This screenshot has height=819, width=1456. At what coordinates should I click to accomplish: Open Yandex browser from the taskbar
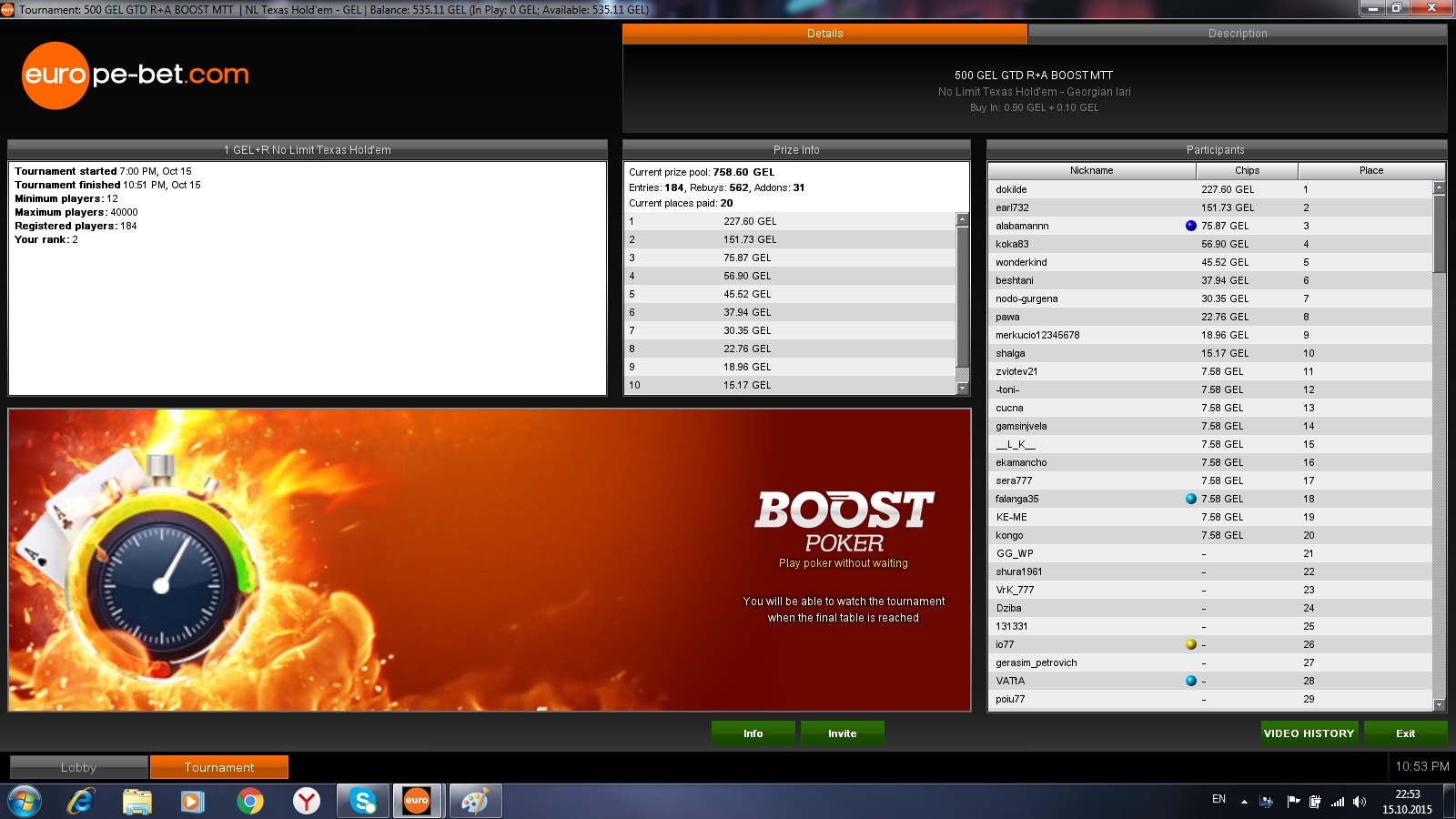[x=306, y=802]
